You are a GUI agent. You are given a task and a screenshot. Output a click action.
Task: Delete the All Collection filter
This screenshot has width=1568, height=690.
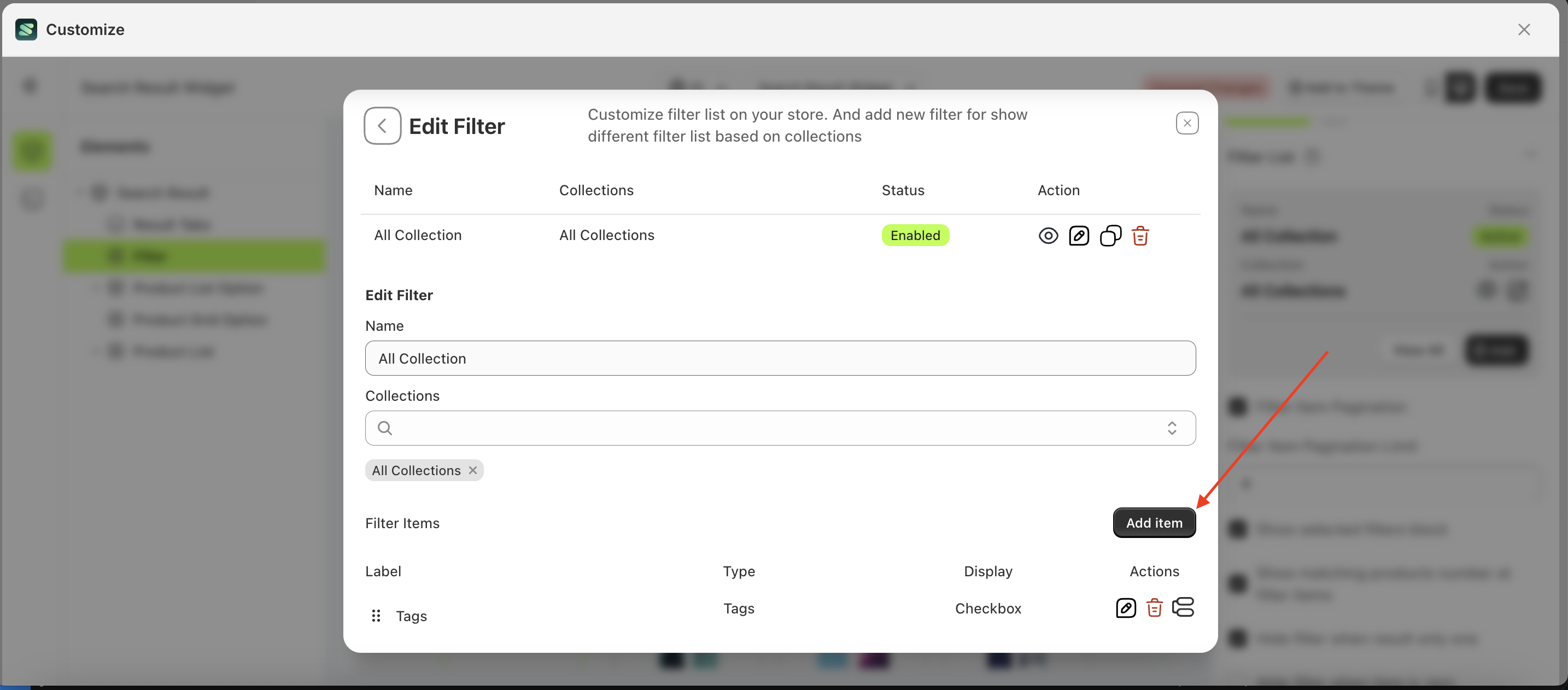[1139, 236]
